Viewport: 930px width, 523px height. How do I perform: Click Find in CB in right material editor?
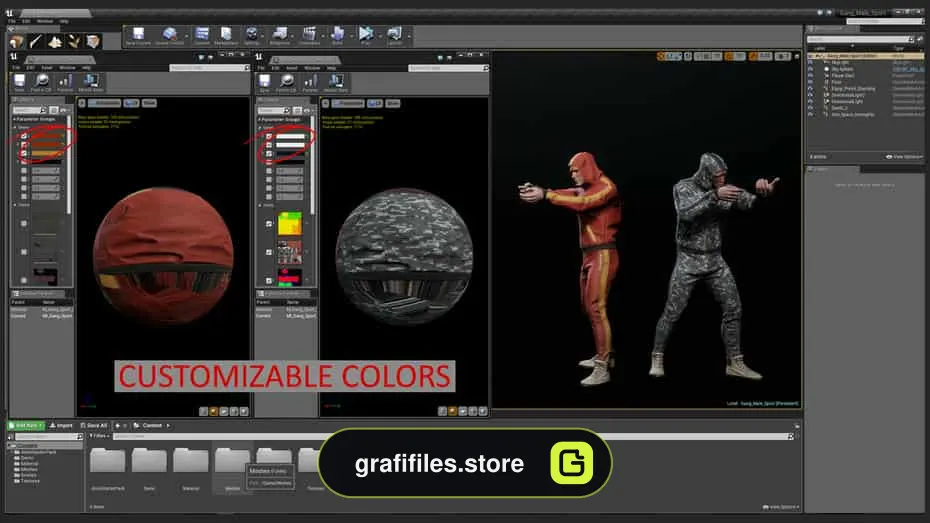click(286, 82)
